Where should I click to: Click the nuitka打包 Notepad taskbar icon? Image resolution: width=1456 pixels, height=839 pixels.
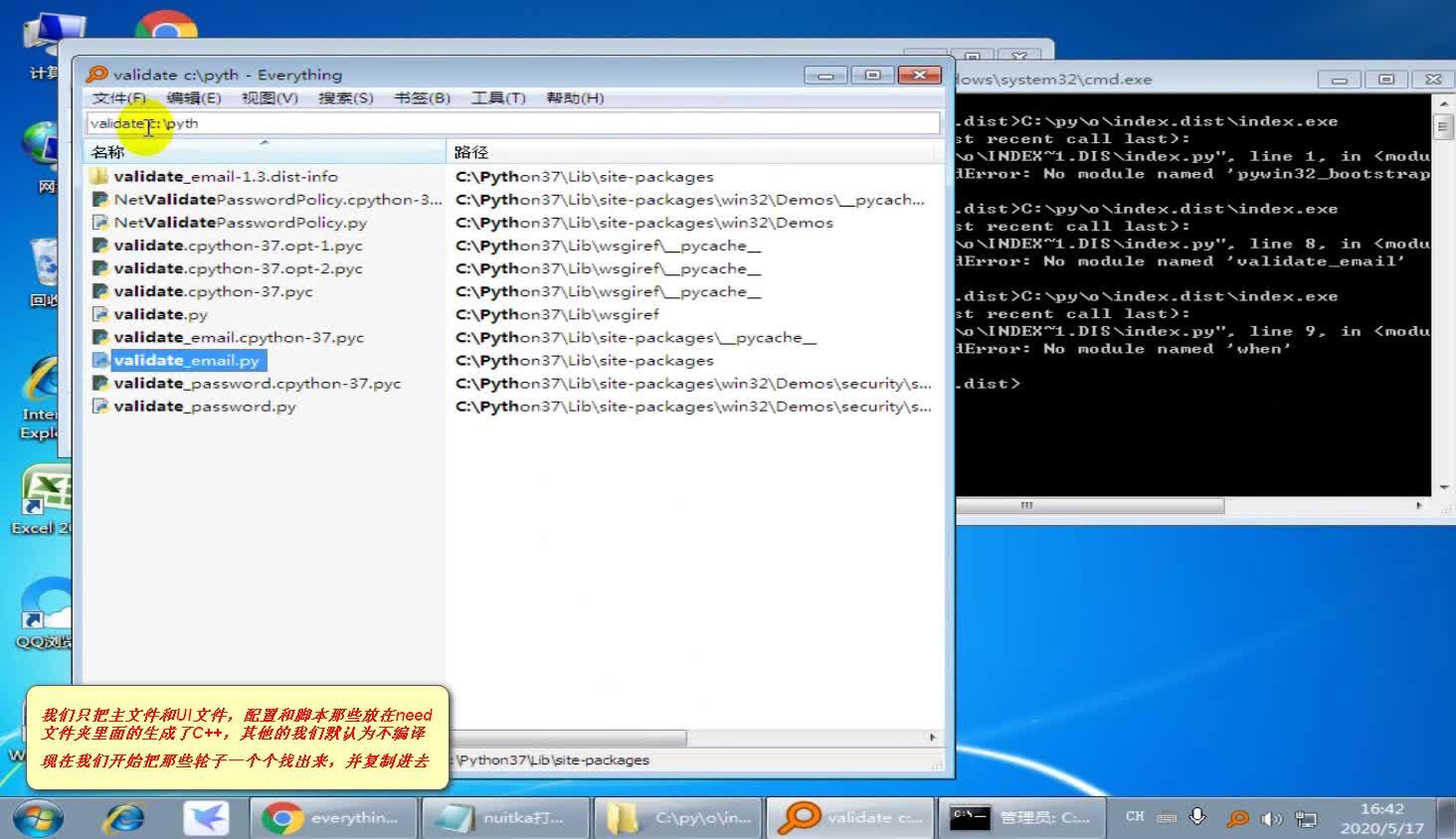pyautogui.click(x=505, y=817)
